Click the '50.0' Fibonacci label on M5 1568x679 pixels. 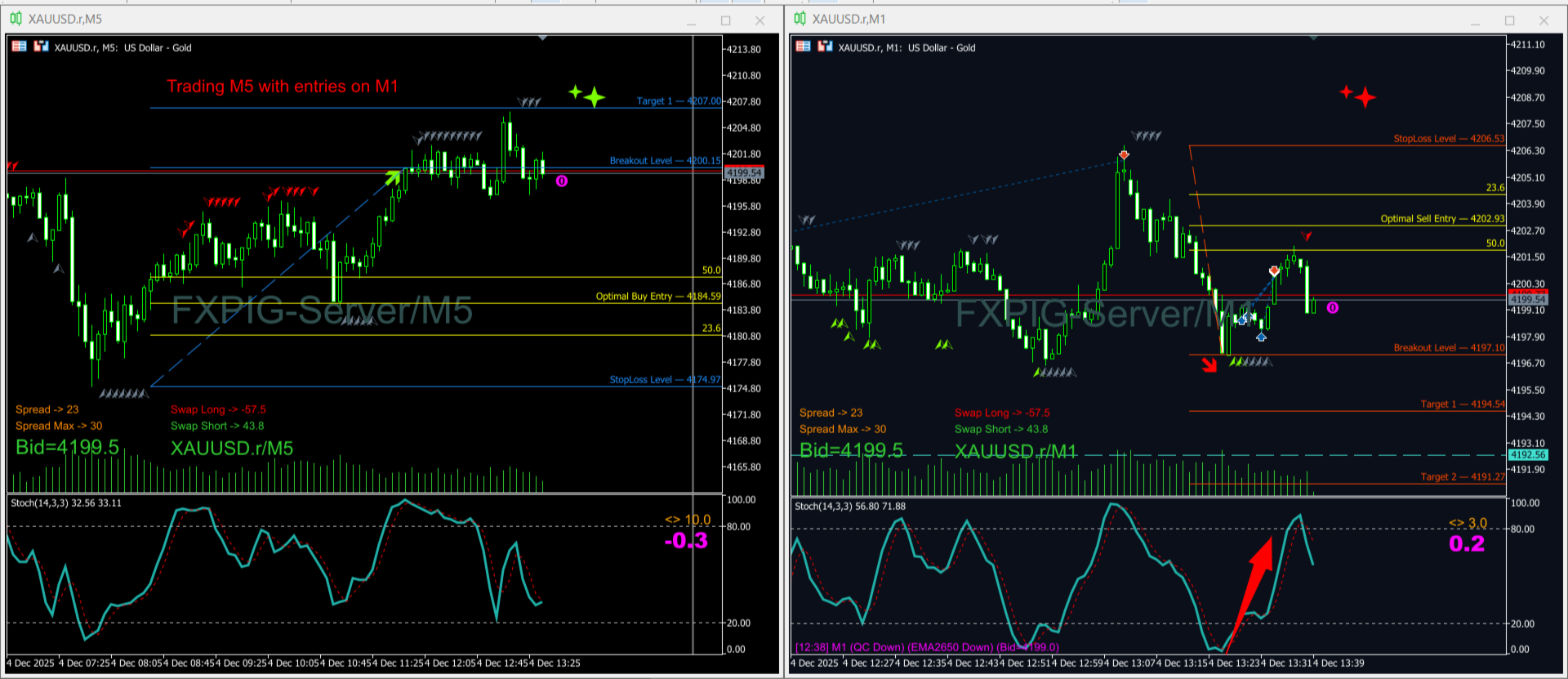[x=711, y=270]
